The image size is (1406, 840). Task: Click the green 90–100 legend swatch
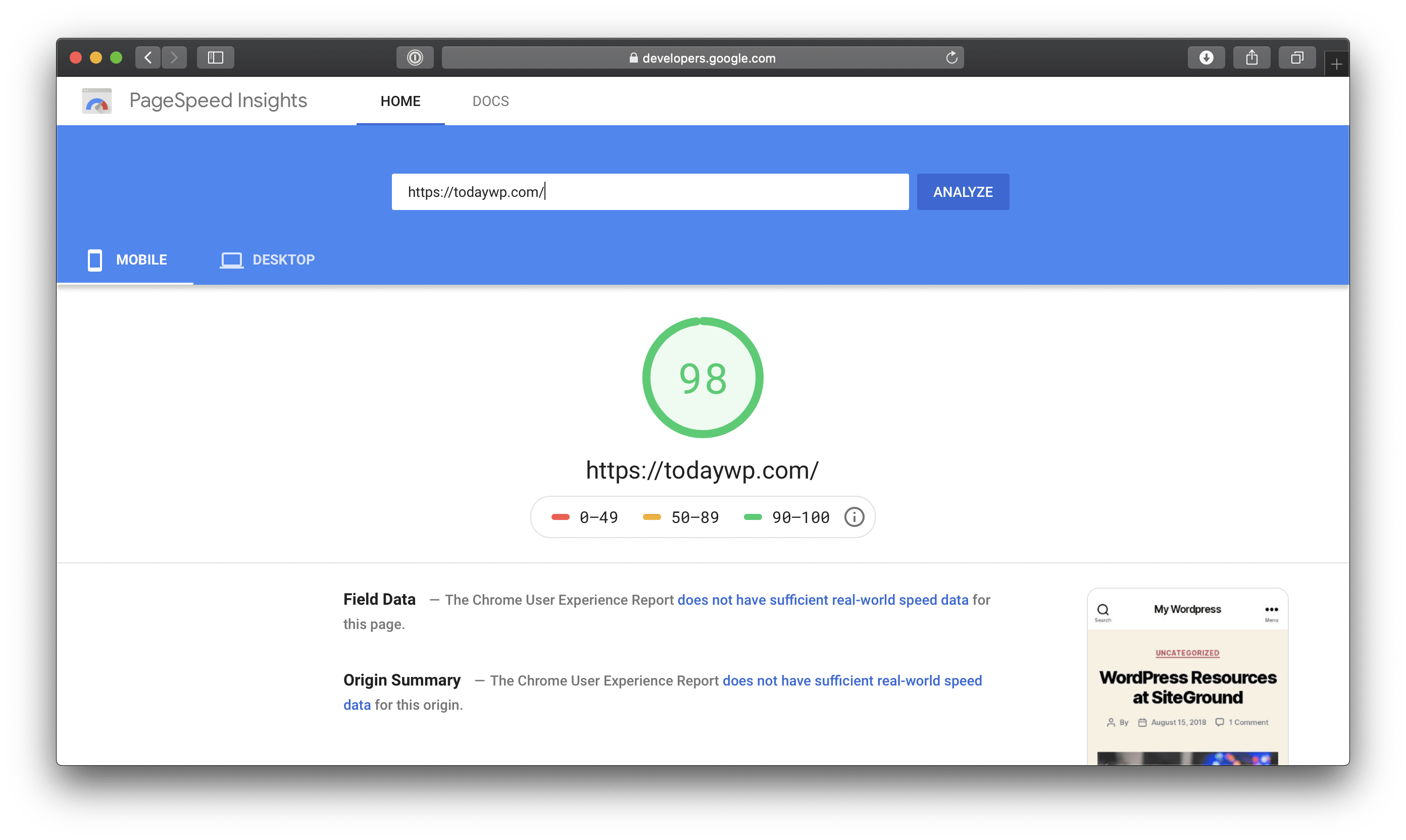pyautogui.click(x=752, y=517)
